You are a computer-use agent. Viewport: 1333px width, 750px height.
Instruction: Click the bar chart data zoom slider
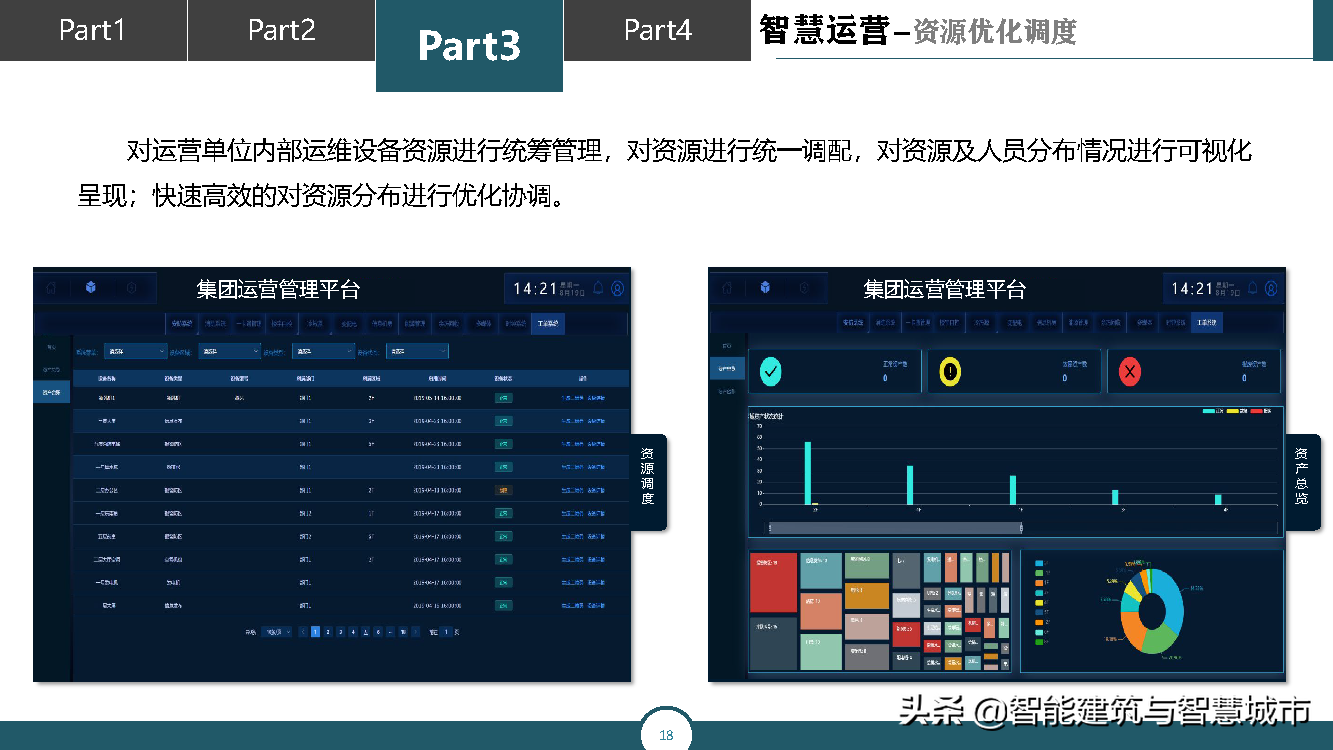pyautogui.click(x=895, y=527)
